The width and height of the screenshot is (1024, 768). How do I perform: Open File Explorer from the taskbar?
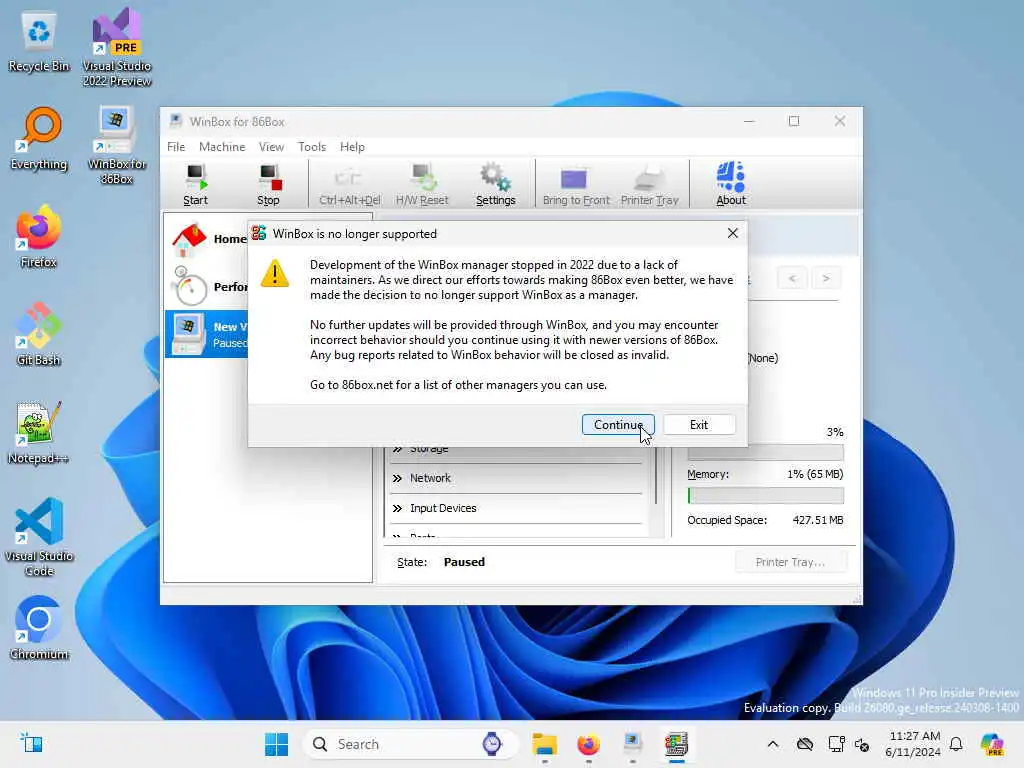pos(544,744)
